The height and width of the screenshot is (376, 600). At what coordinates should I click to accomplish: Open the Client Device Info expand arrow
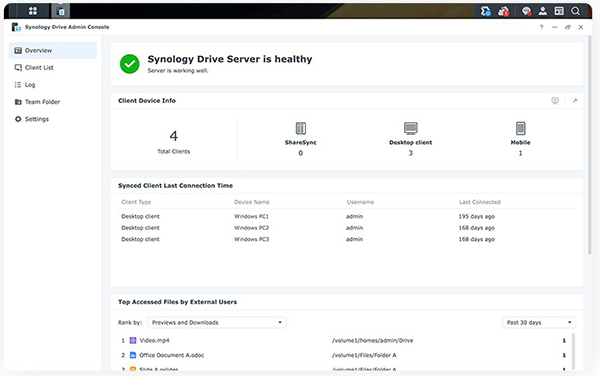575,101
